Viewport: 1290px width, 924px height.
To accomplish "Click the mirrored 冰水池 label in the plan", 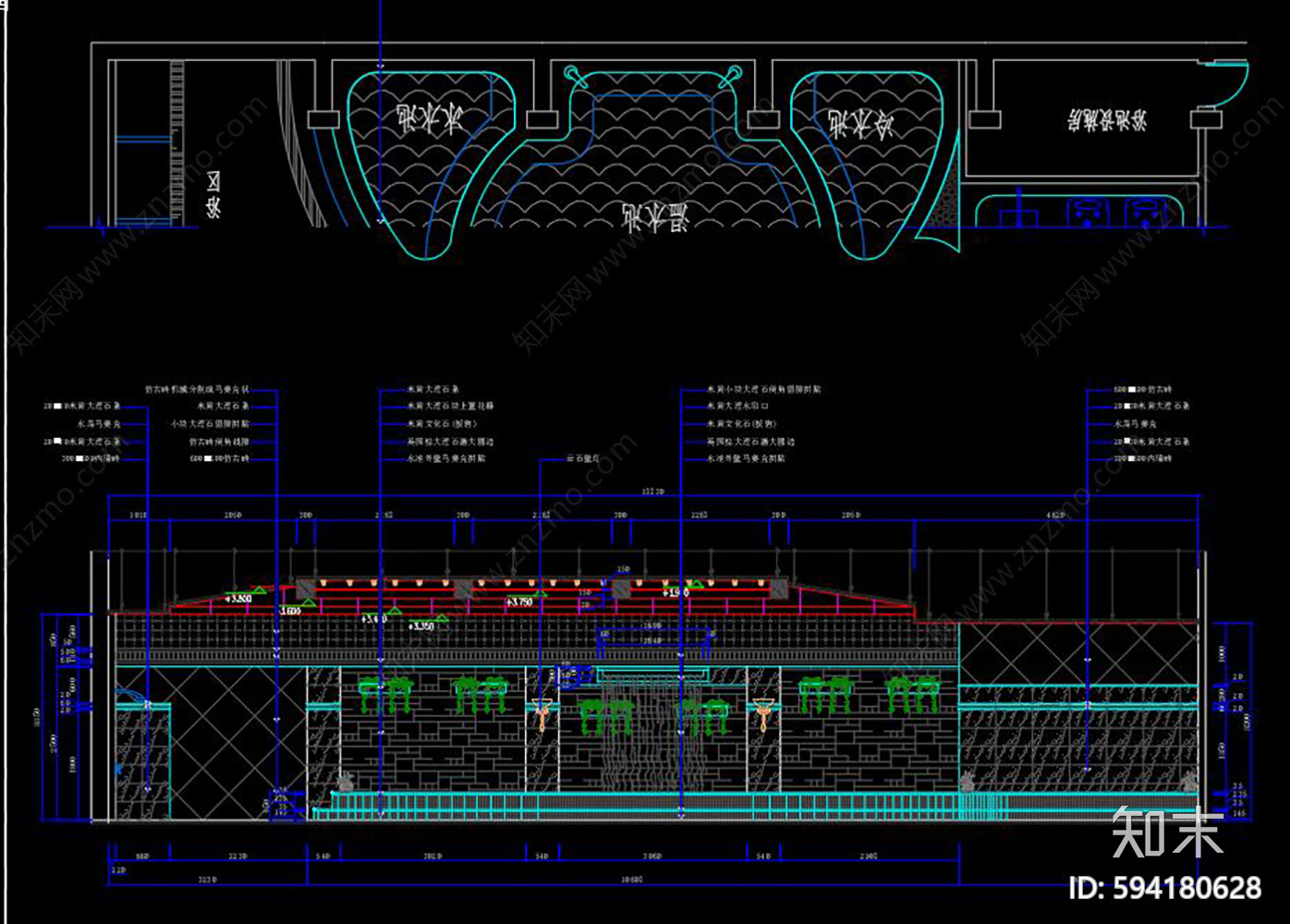I will (x=429, y=119).
